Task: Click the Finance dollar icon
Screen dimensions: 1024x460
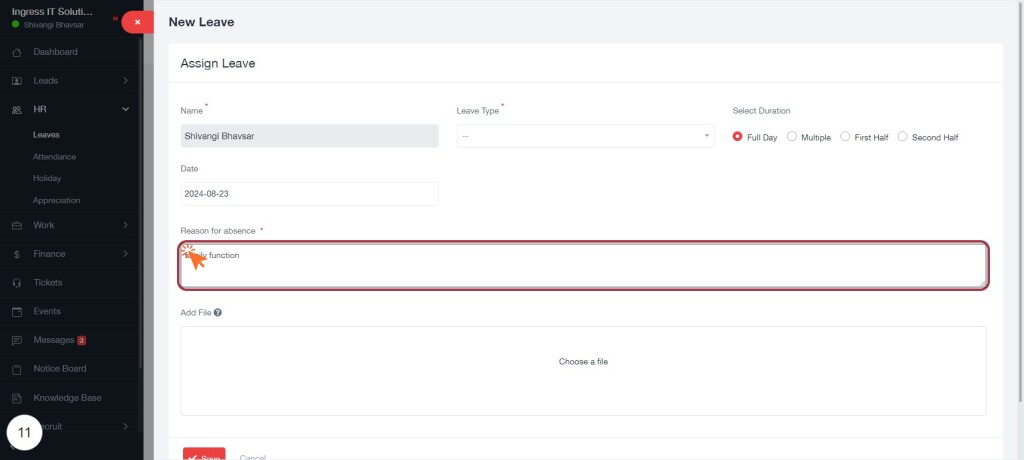Action: [17, 254]
